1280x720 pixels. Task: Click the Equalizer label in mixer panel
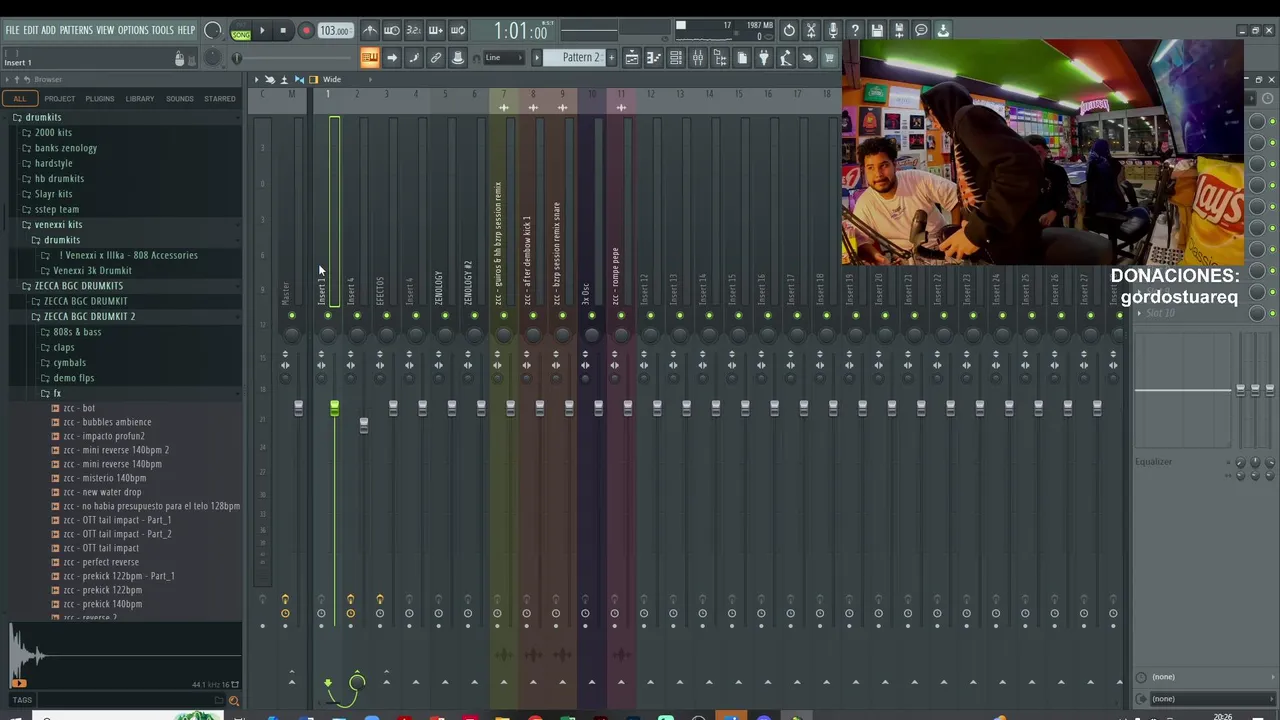1153,462
